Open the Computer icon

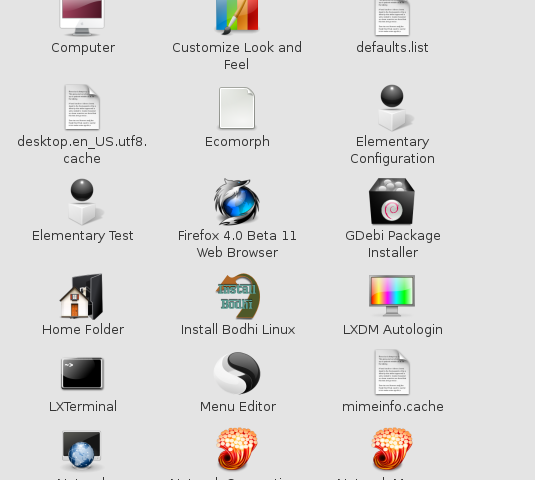click(x=82, y=17)
